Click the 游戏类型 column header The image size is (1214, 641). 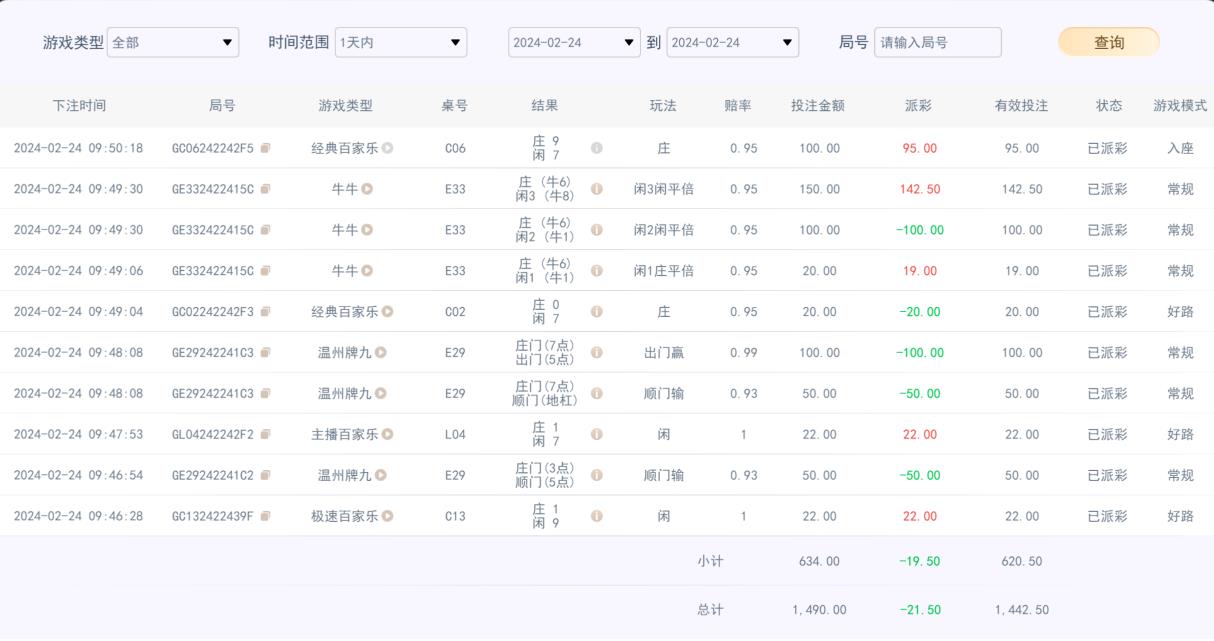tap(345, 106)
